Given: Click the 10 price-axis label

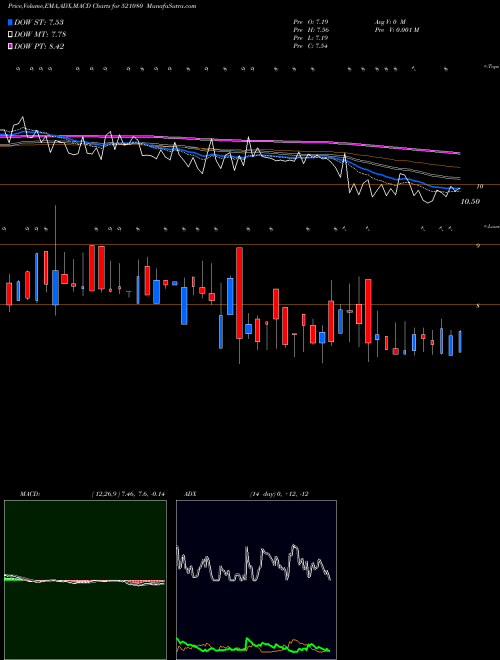Looking at the screenshot, I should click(x=479, y=186).
